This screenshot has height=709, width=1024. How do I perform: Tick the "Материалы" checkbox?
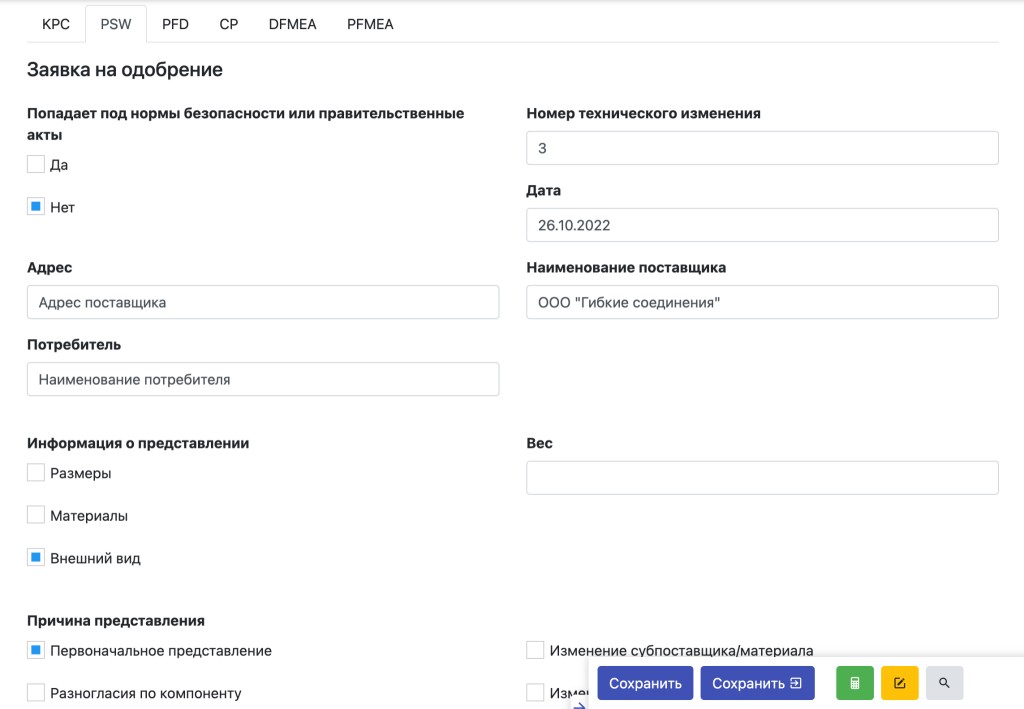(36, 514)
